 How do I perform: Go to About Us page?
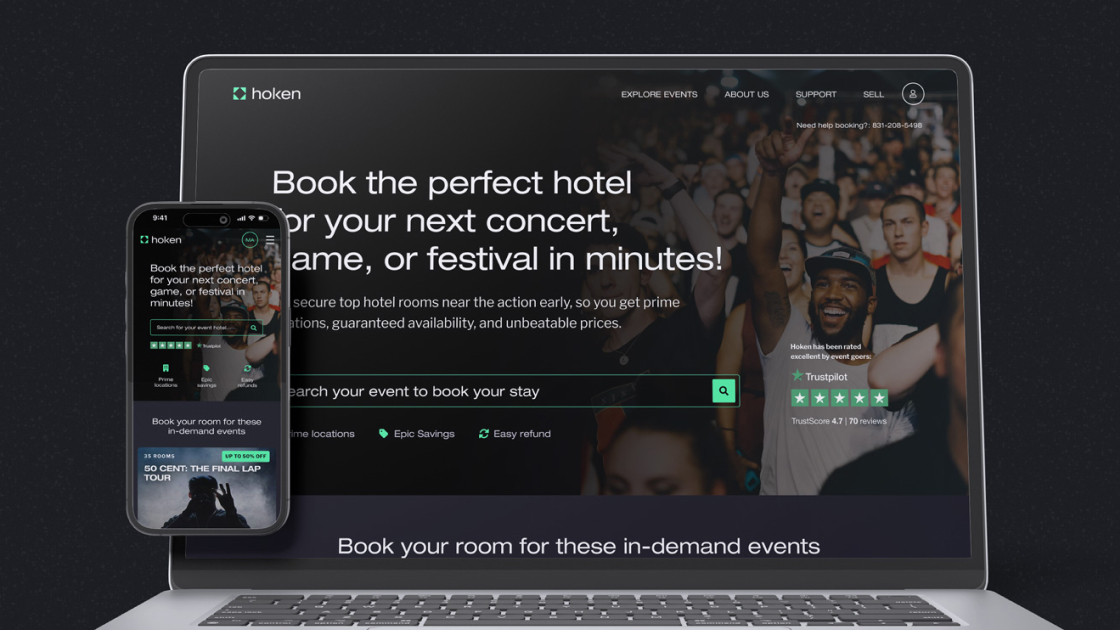(746, 94)
